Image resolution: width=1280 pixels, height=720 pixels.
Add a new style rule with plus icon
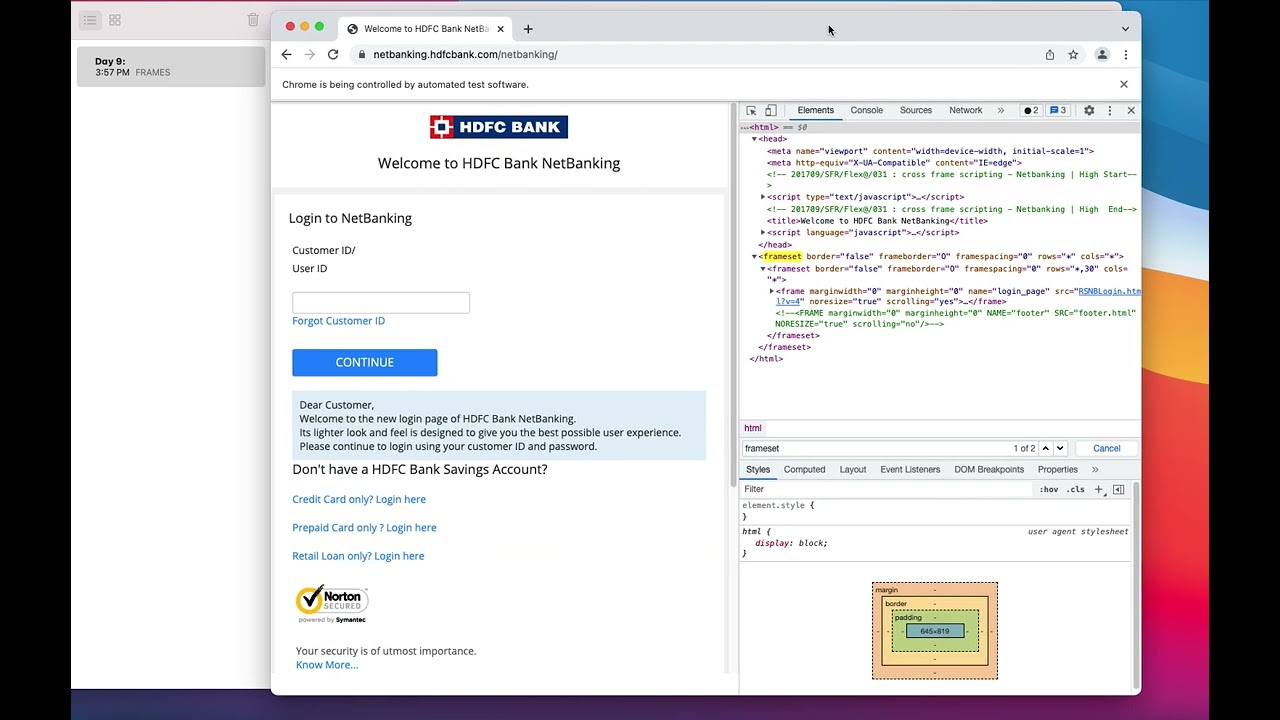(1098, 490)
